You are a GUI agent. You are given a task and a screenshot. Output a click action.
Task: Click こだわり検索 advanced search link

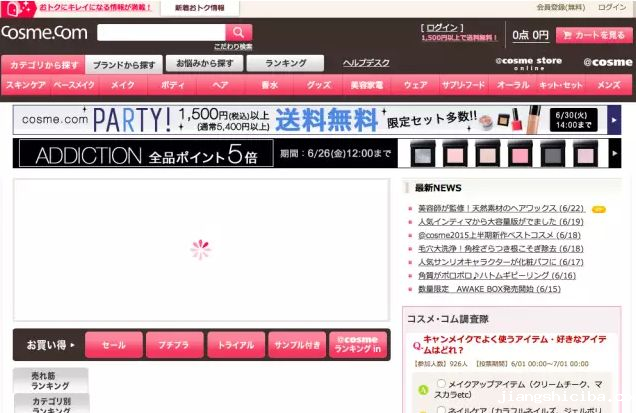(x=233, y=47)
